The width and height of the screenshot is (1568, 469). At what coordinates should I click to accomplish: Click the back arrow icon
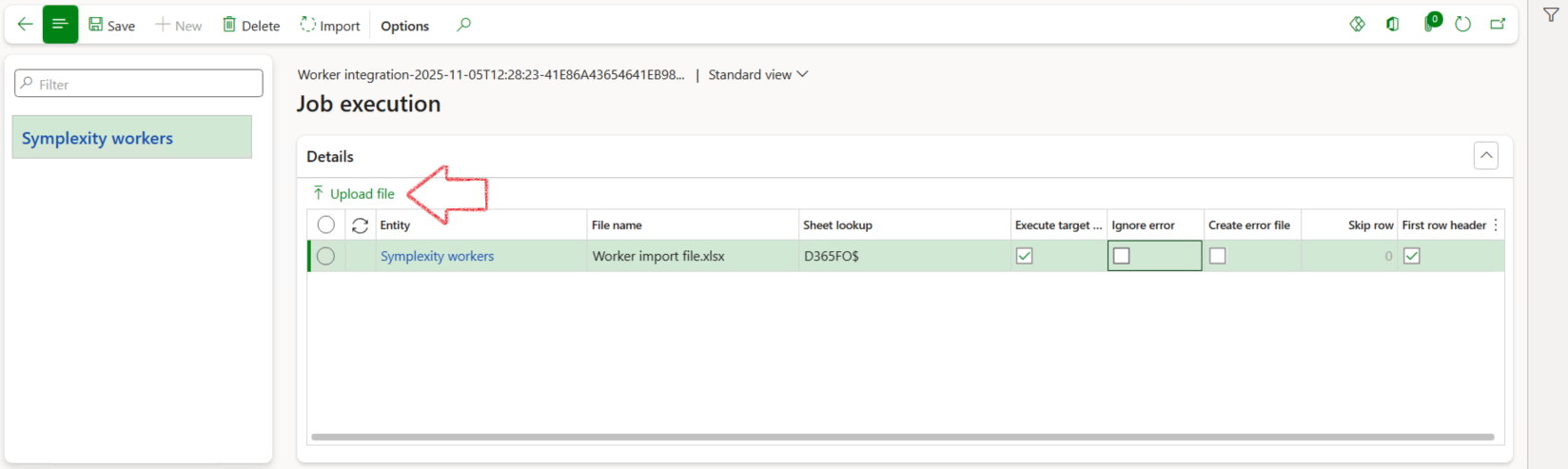pyautogui.click(x=25, y=25)
